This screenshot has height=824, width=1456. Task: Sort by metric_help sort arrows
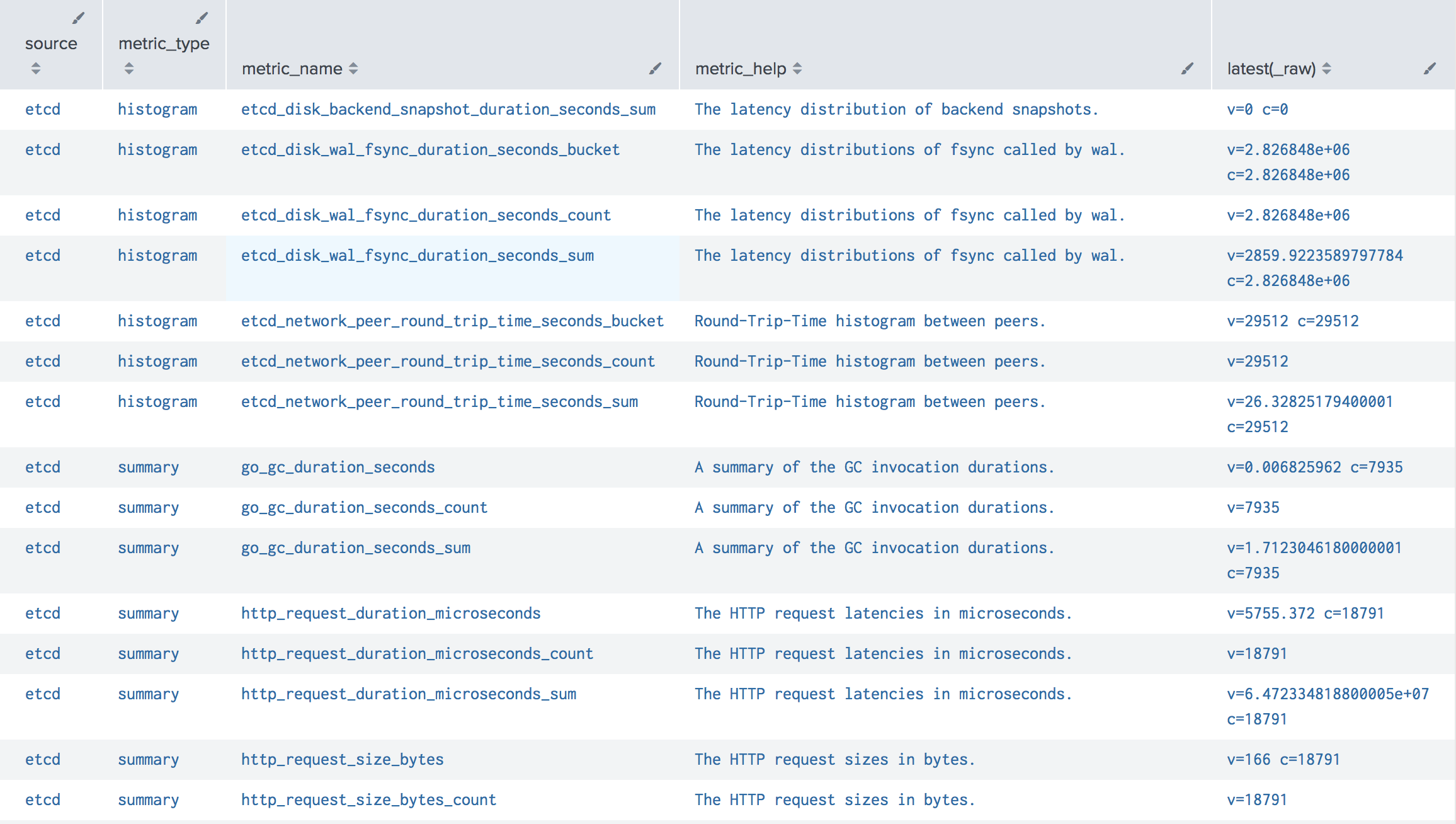click(x=797, y=69)
